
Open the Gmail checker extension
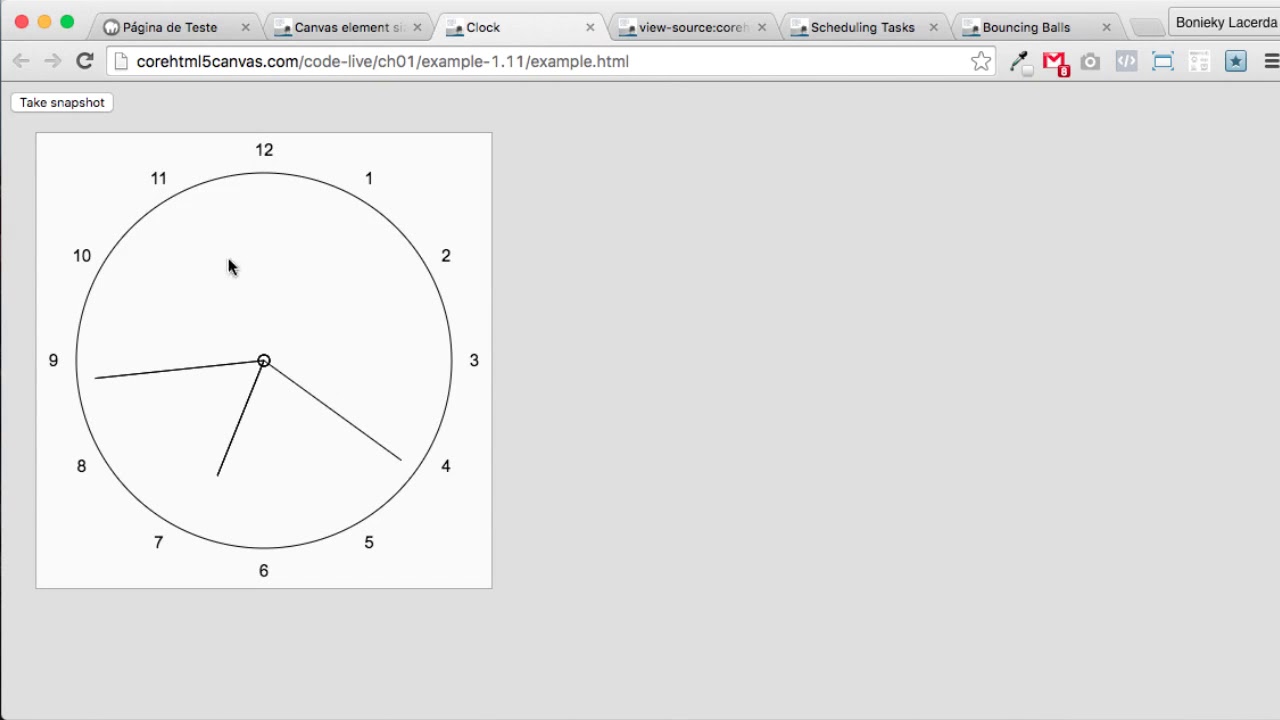[x=1055, y=63]
